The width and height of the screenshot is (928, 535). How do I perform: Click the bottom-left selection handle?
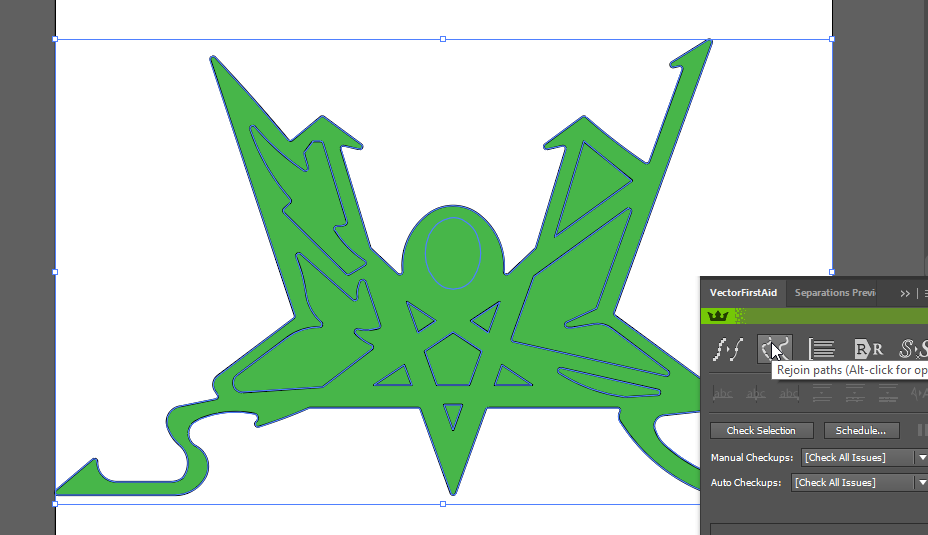(55, 504)
